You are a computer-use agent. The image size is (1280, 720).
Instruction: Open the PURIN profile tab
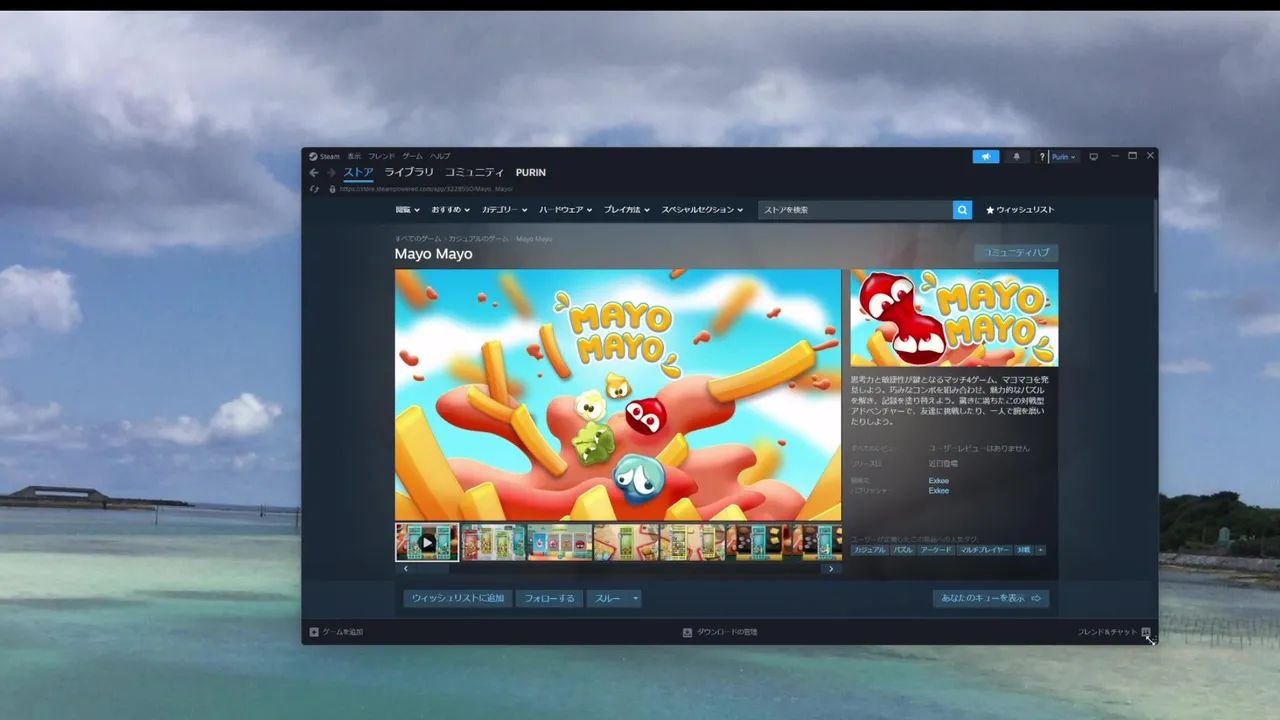(530, 173)
